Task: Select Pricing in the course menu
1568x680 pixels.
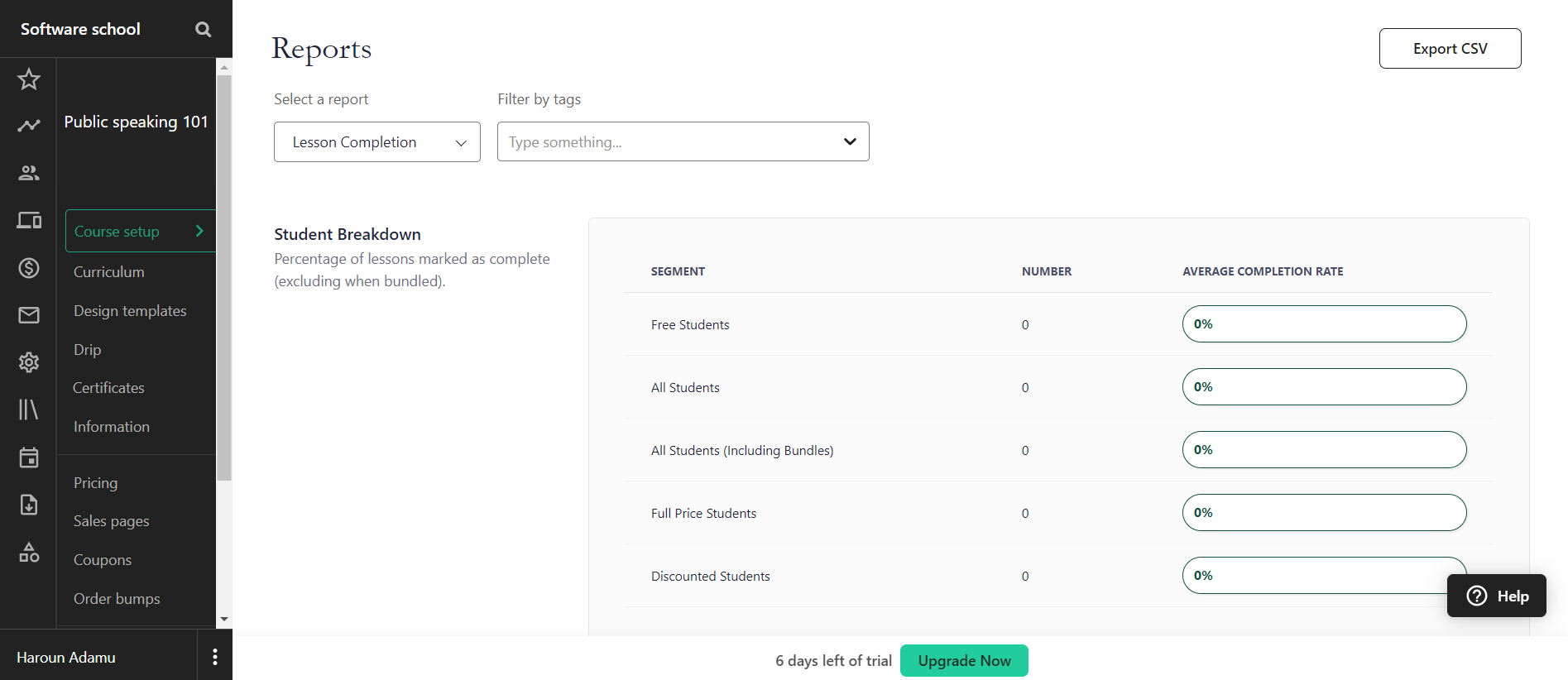Action: (96, 483)
